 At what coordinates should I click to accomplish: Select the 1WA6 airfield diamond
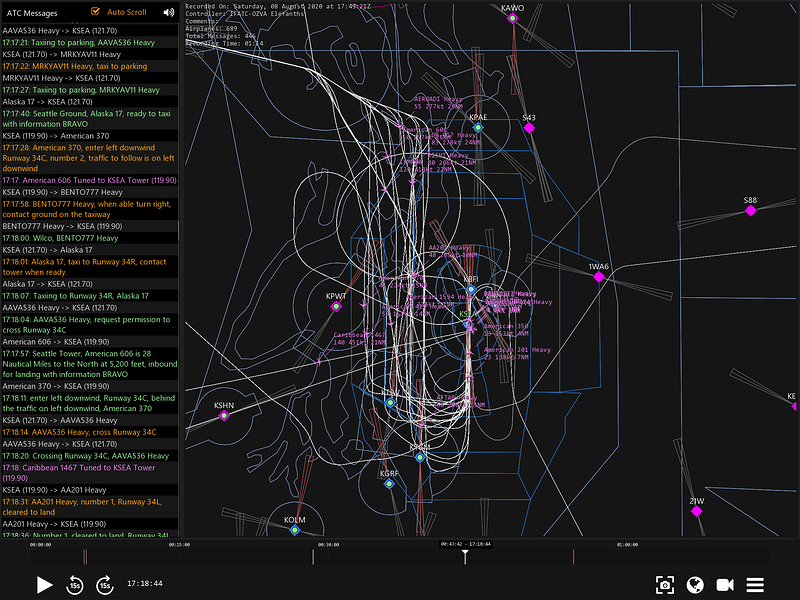point(598,277)
